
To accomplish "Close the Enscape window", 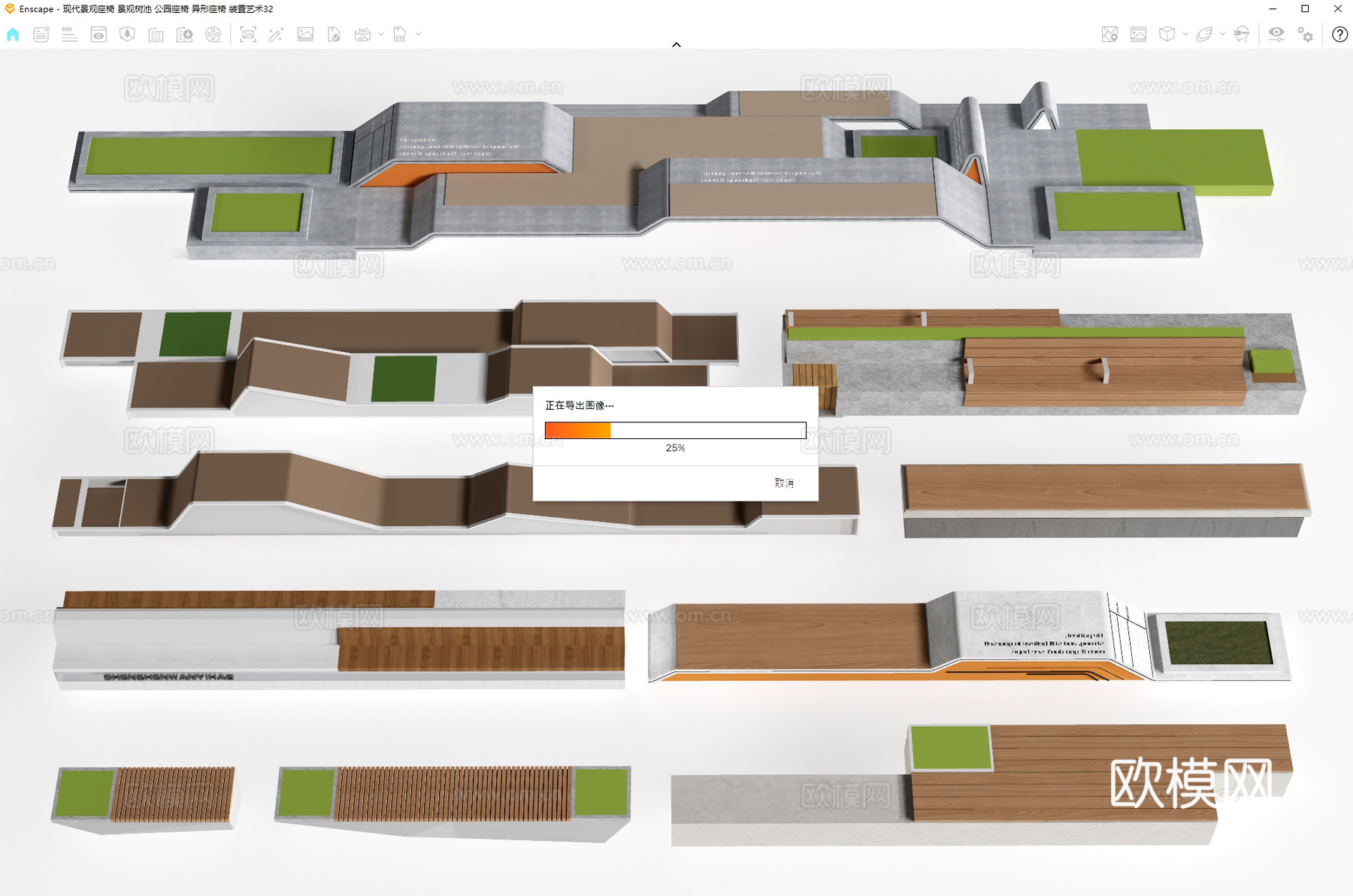I will 1337,9.
